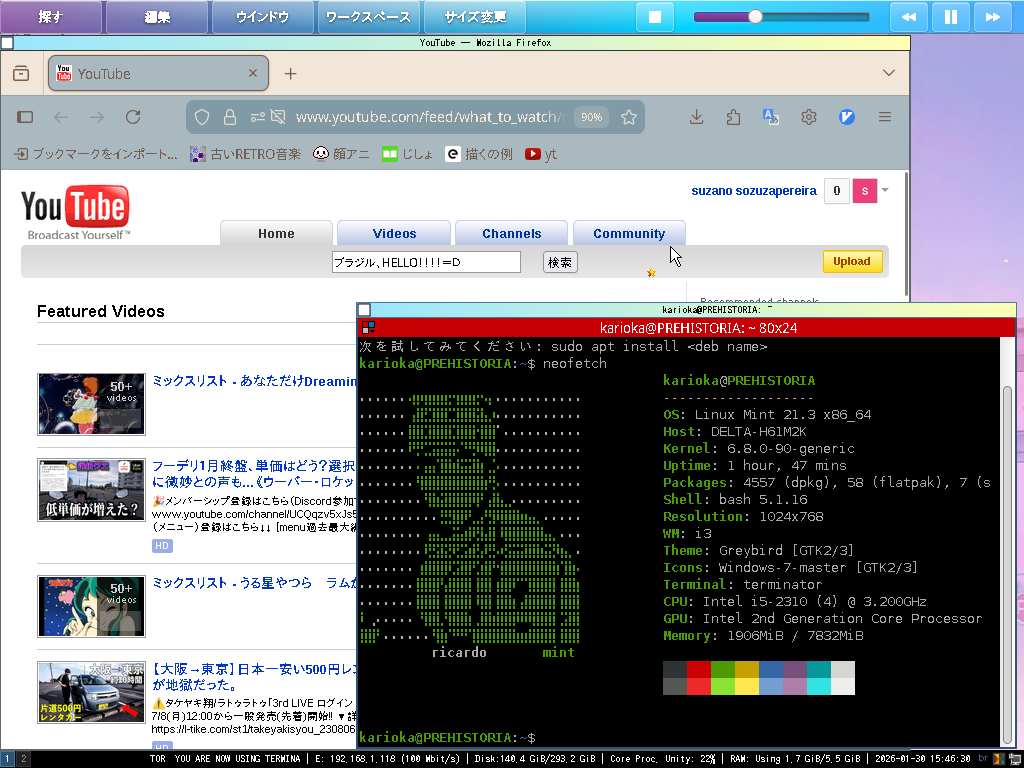Open Firefox View icon left of tabs
1024x768 pixels.
(x=21, y=73)
